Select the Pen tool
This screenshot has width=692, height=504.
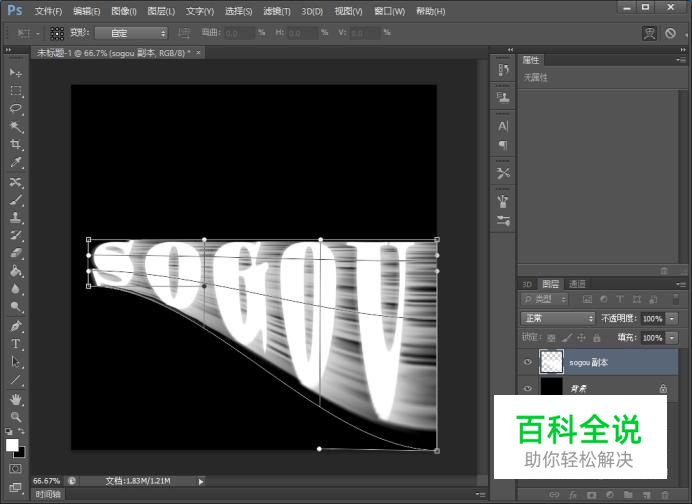point(16,326)
